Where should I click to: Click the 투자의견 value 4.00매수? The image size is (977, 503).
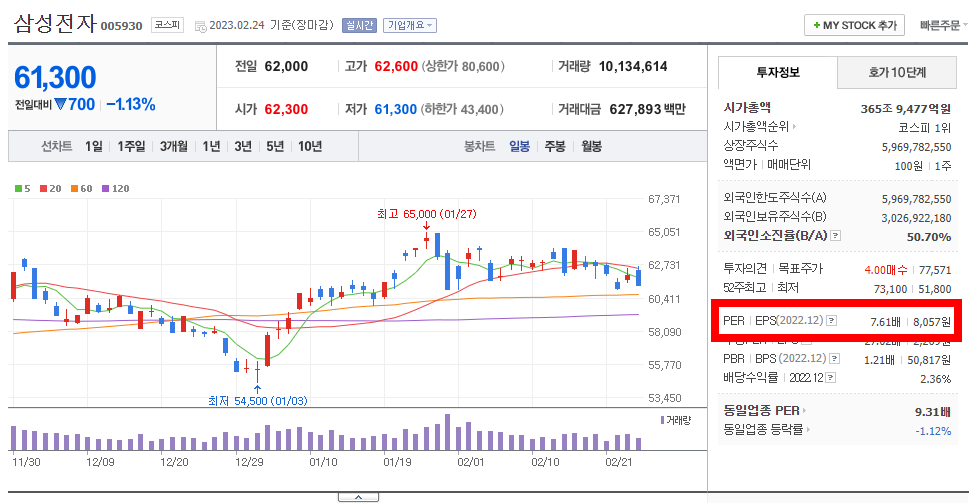point(885,270)
